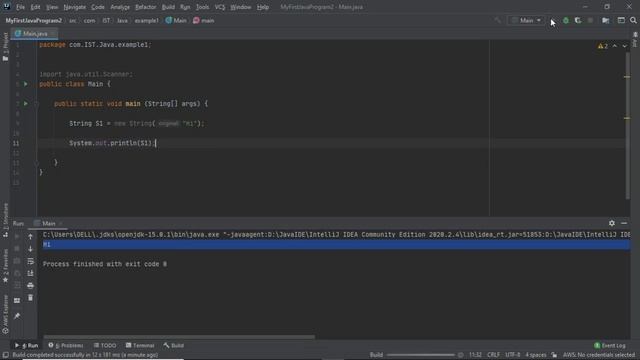
Task: Open the Terminal tool window button
Action: (x=140, y=345)
